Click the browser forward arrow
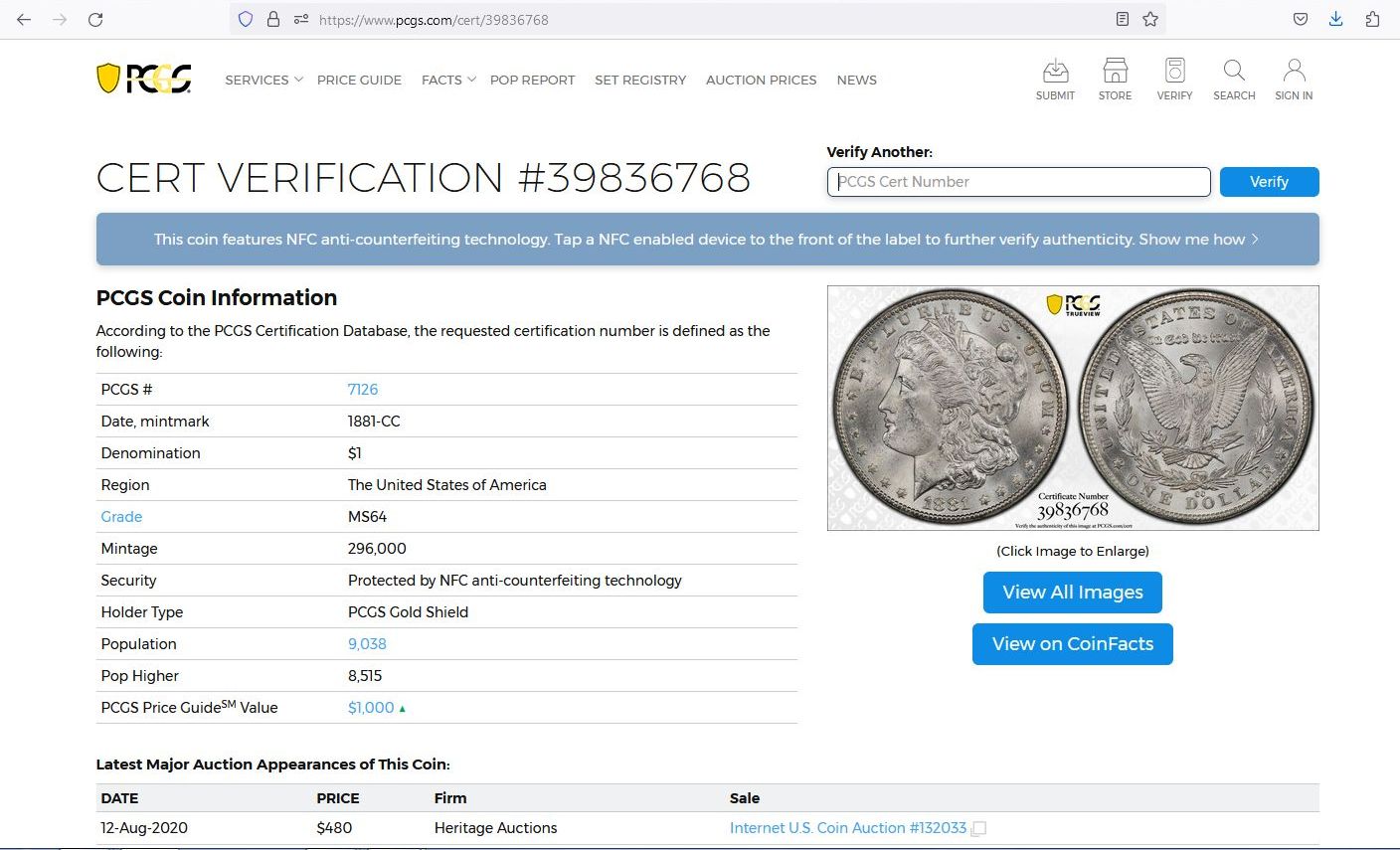The height and width of the screenshot is (850, 1400). pos(60,20)
